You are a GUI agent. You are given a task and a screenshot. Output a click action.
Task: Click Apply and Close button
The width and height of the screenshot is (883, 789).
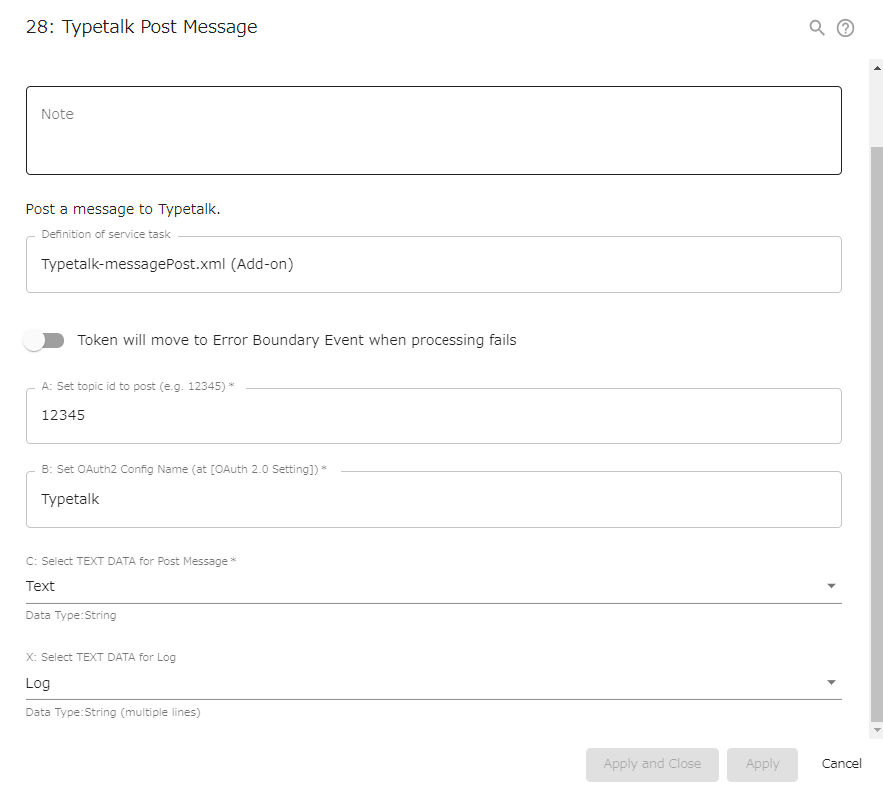coord(652,764)
